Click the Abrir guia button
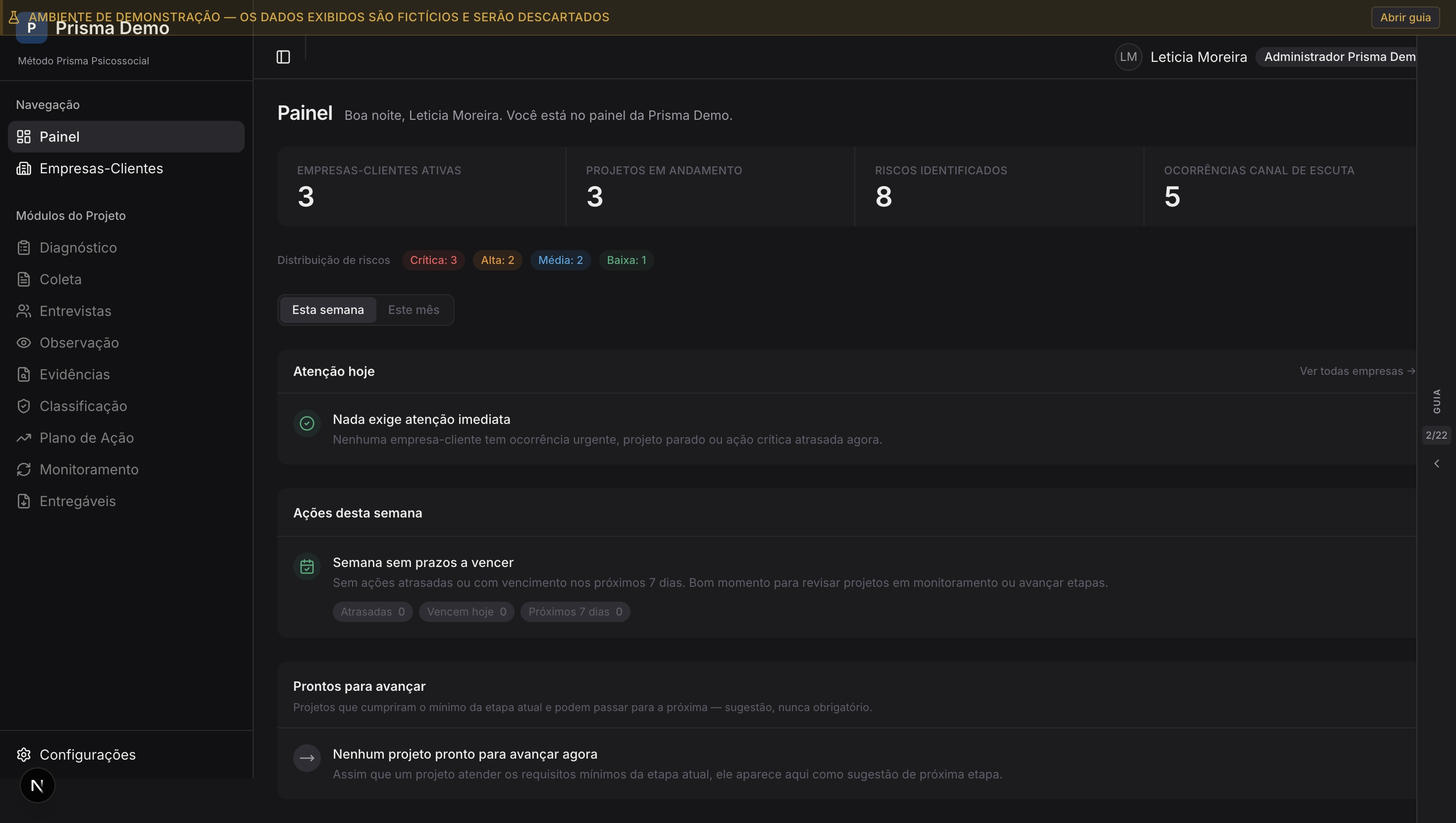Screen dimensions: 1456x823 (1405, 17)
